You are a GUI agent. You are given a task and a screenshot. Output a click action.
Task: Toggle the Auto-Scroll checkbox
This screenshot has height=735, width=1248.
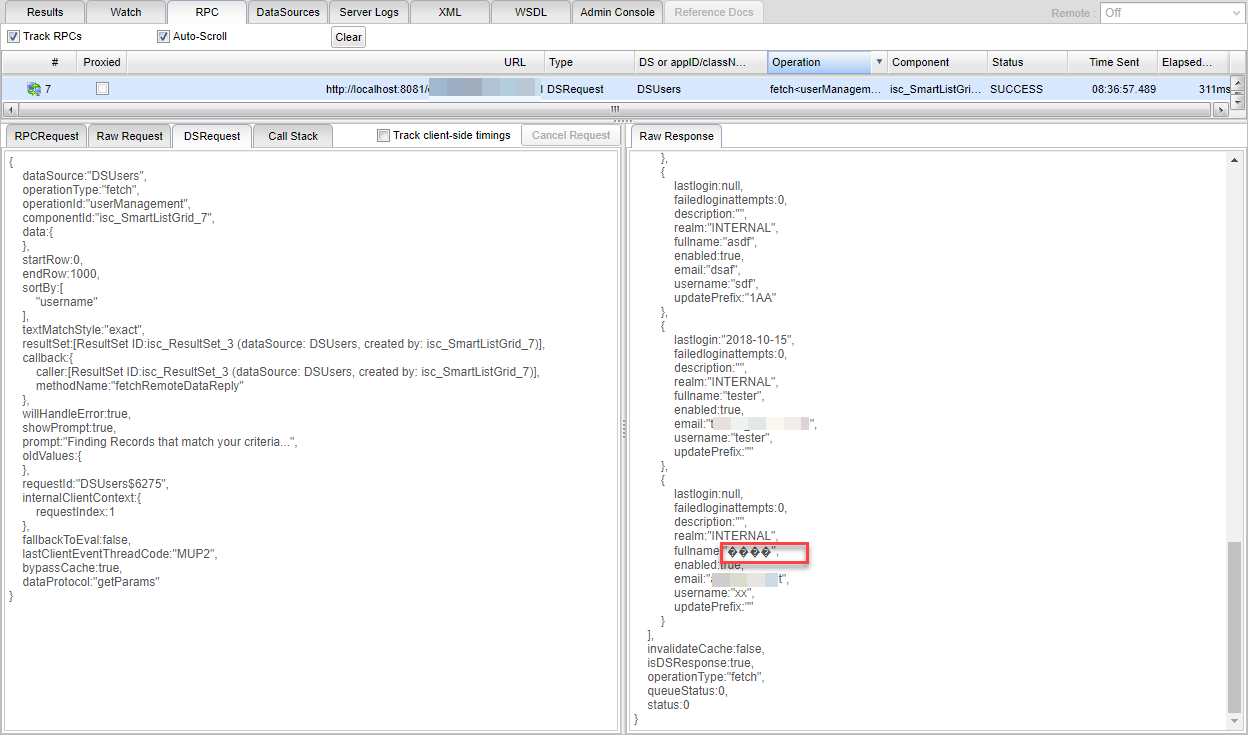pyautogui.click(x=163, y=37)
